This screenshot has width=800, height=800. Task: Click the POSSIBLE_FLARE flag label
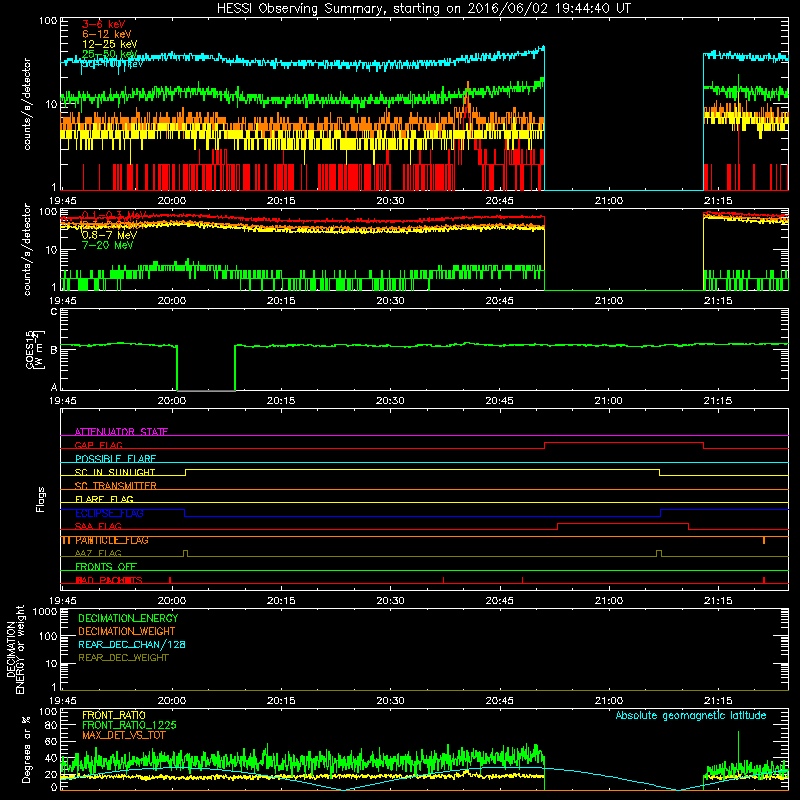(115, 459)
